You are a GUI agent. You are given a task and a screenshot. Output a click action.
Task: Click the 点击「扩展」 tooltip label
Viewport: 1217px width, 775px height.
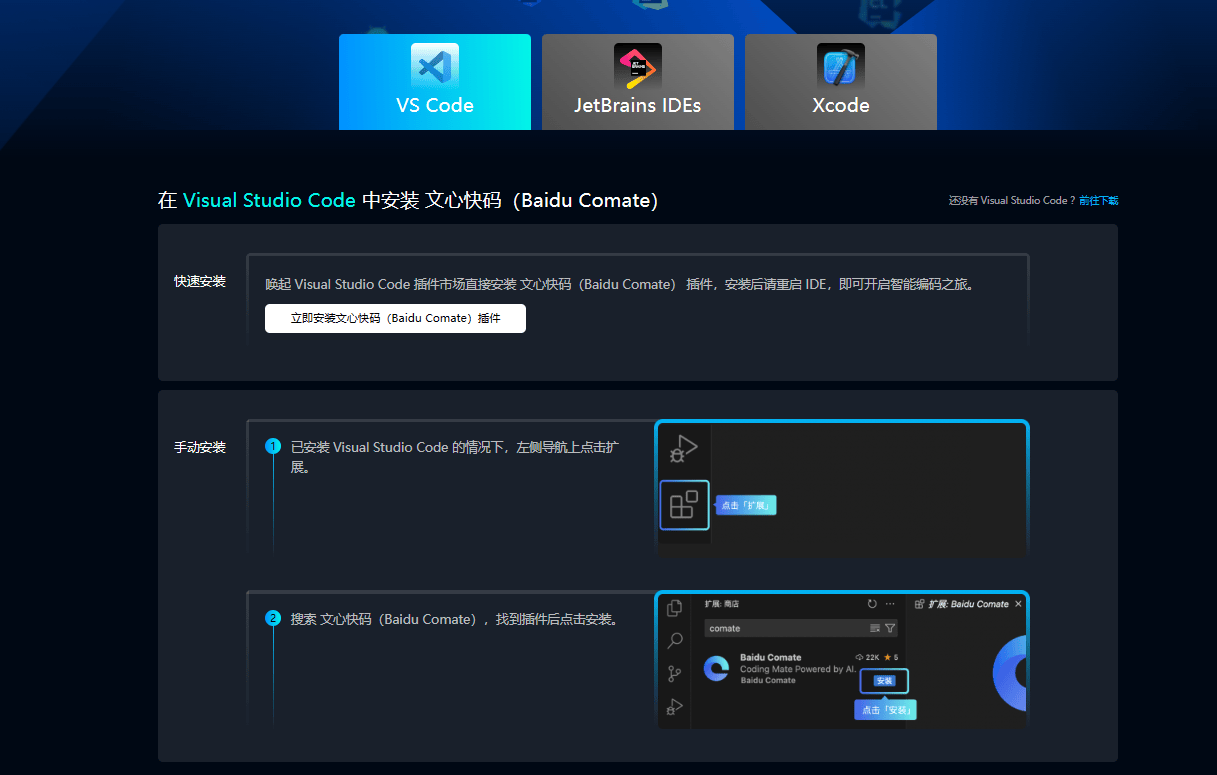747,506
